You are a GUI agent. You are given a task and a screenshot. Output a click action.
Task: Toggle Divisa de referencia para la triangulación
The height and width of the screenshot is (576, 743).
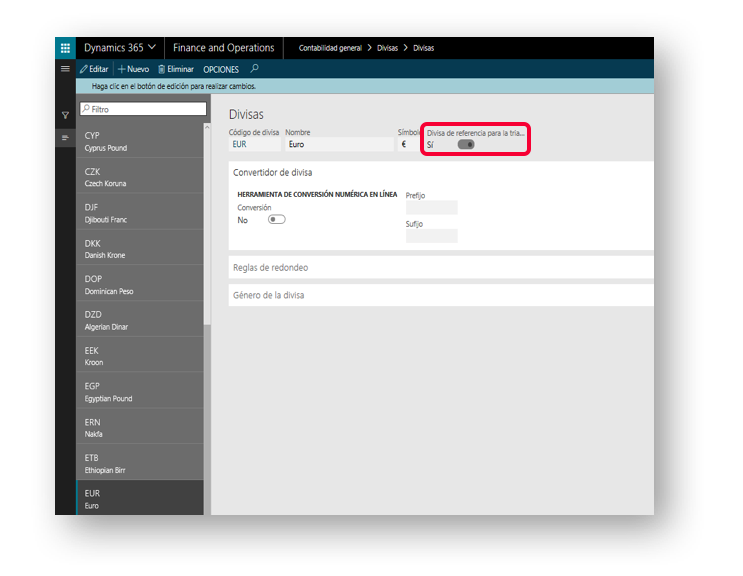[466, 144]
